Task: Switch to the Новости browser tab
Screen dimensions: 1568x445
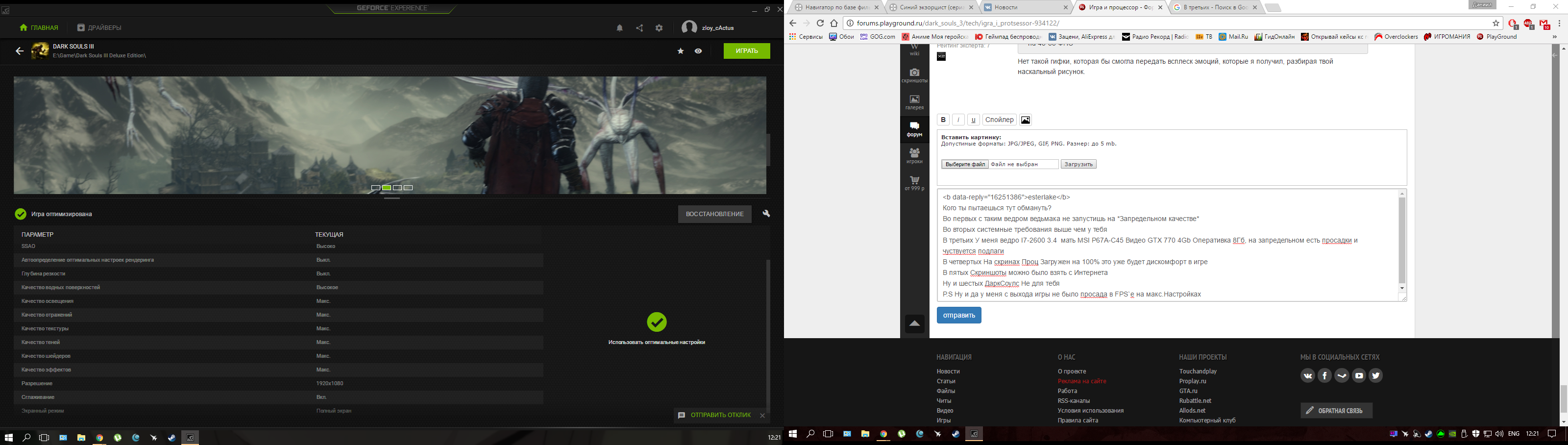Action: (x=1023, y=7)
